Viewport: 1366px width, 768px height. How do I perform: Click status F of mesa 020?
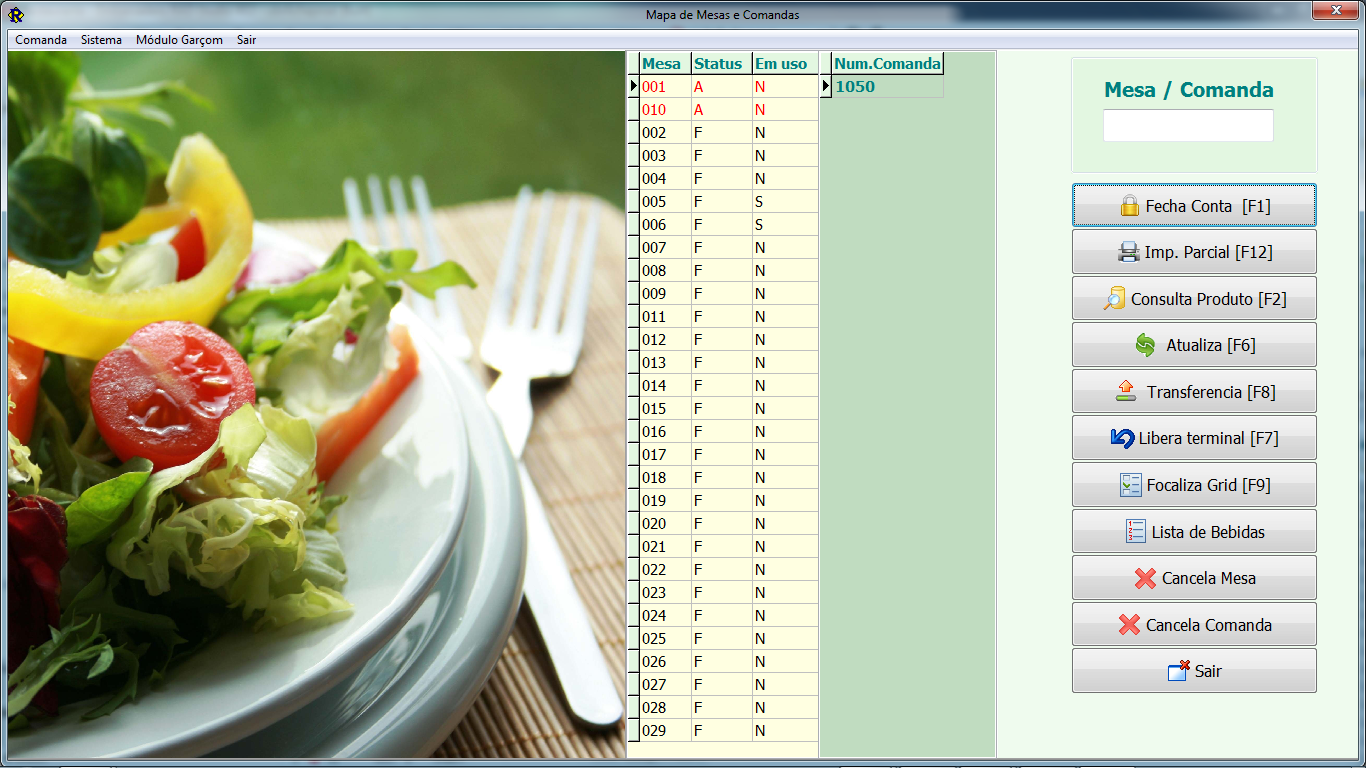pyautogui.click(x=721, y=524)
